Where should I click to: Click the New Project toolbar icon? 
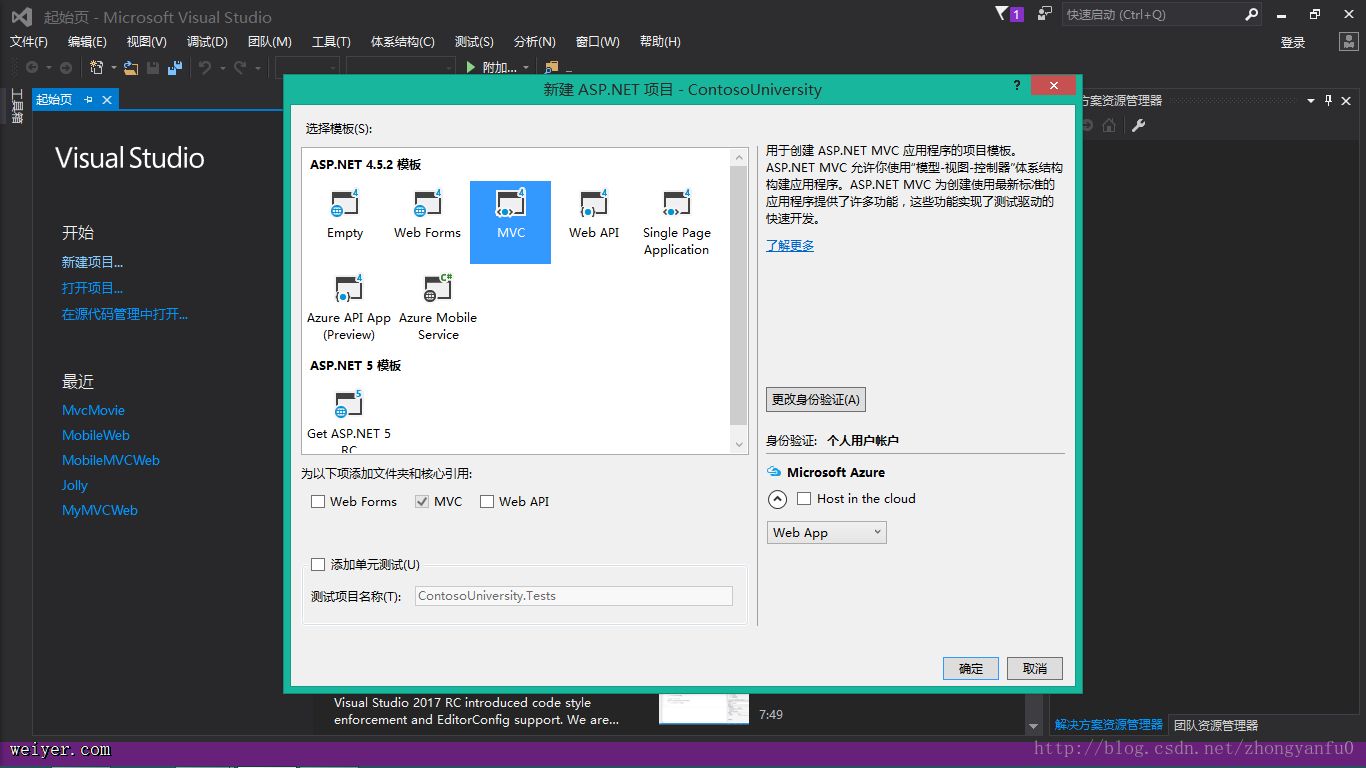tap(96, 67)
